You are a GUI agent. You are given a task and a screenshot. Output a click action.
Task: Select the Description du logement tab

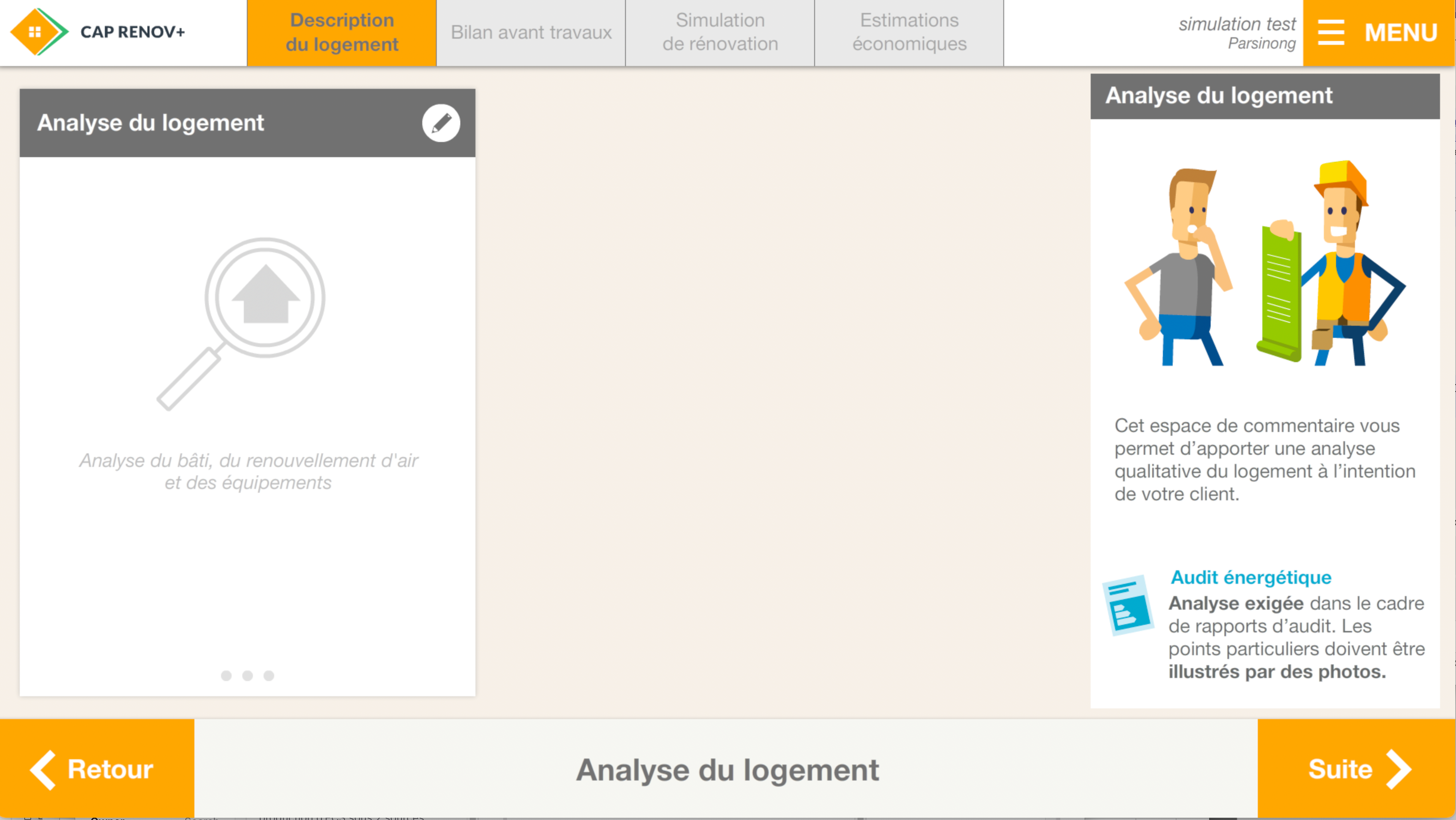point(341,33)
